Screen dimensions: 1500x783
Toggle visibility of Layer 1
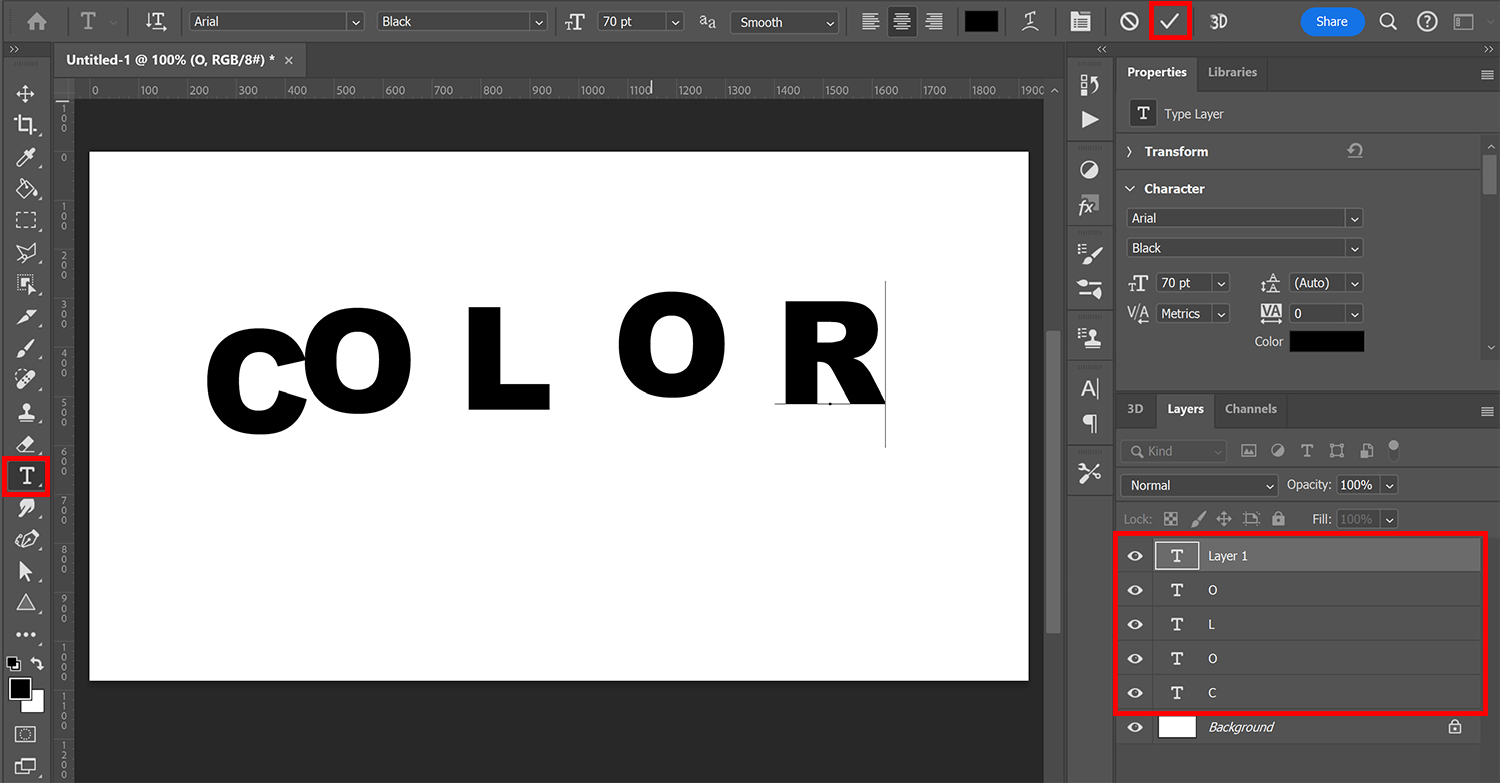coord(1134,555)
